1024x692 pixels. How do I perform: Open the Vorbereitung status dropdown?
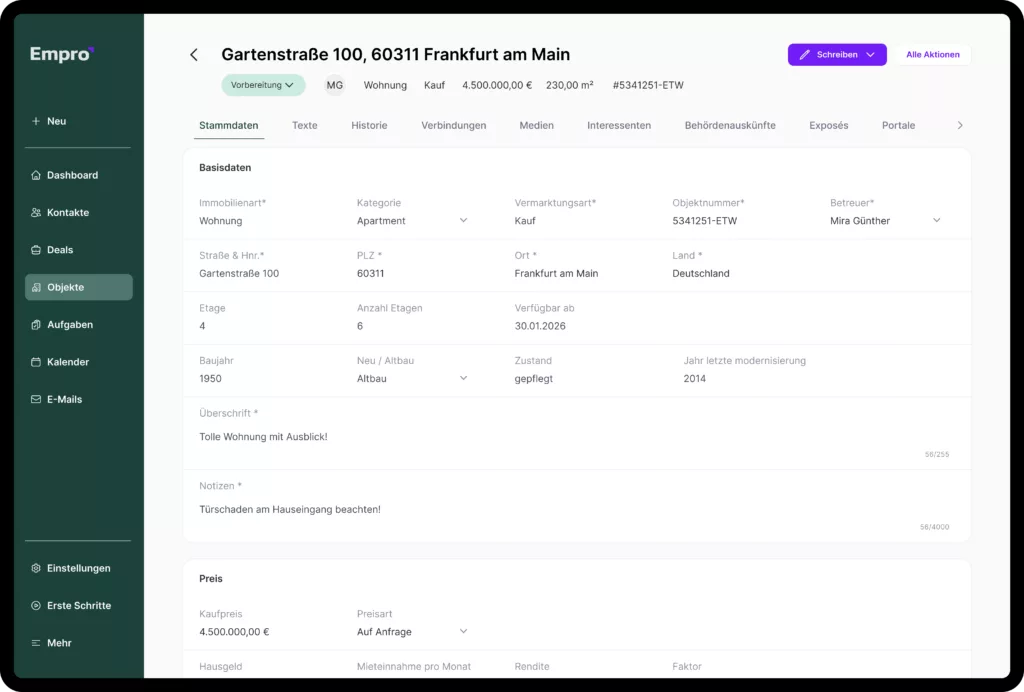pos(263,85)
